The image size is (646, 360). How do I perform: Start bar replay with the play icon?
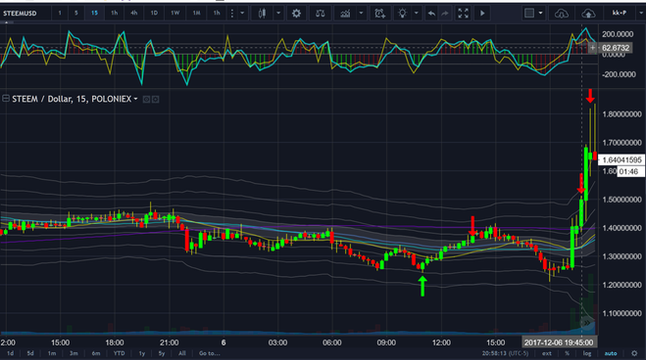coord(482,13)
